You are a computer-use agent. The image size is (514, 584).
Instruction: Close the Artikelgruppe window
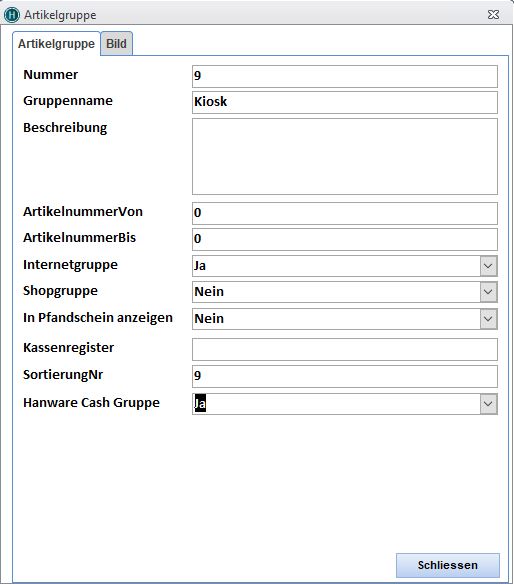pyautogui.click(x=493, y=15)
